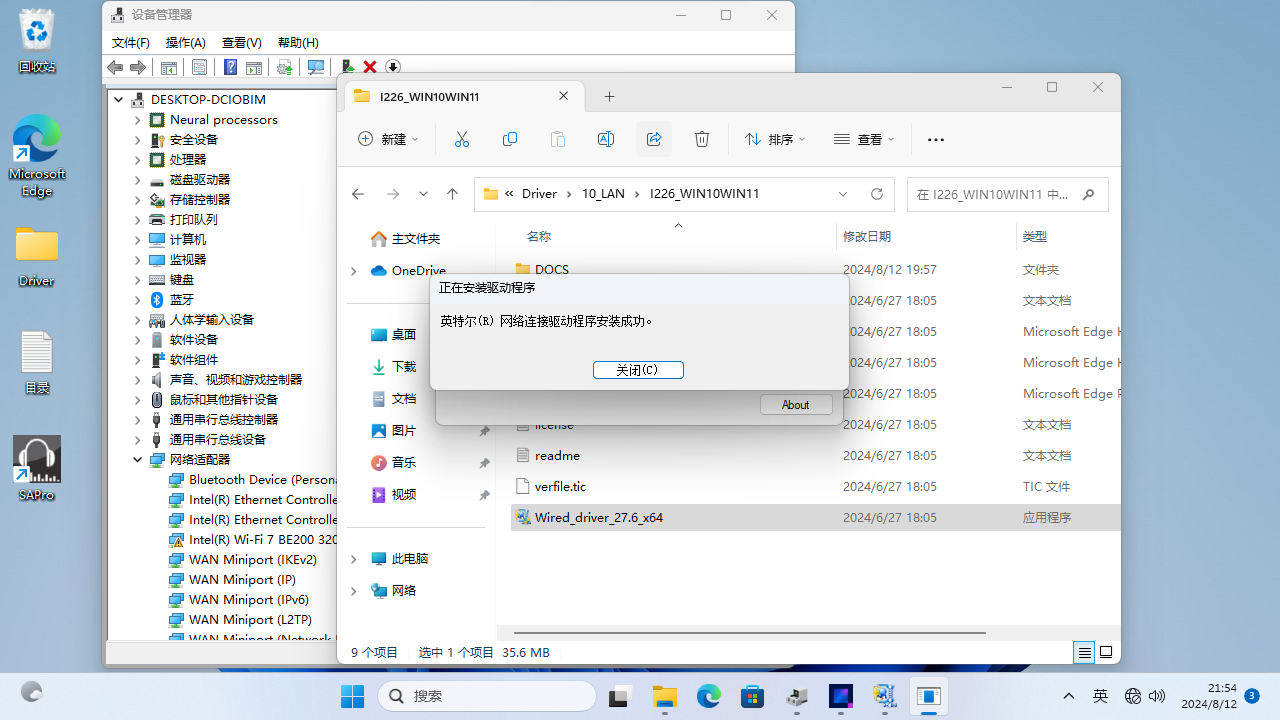Open Microsoft Edge from the taskbar
This screenshot has height=720, width=1280.
[709, 696]
